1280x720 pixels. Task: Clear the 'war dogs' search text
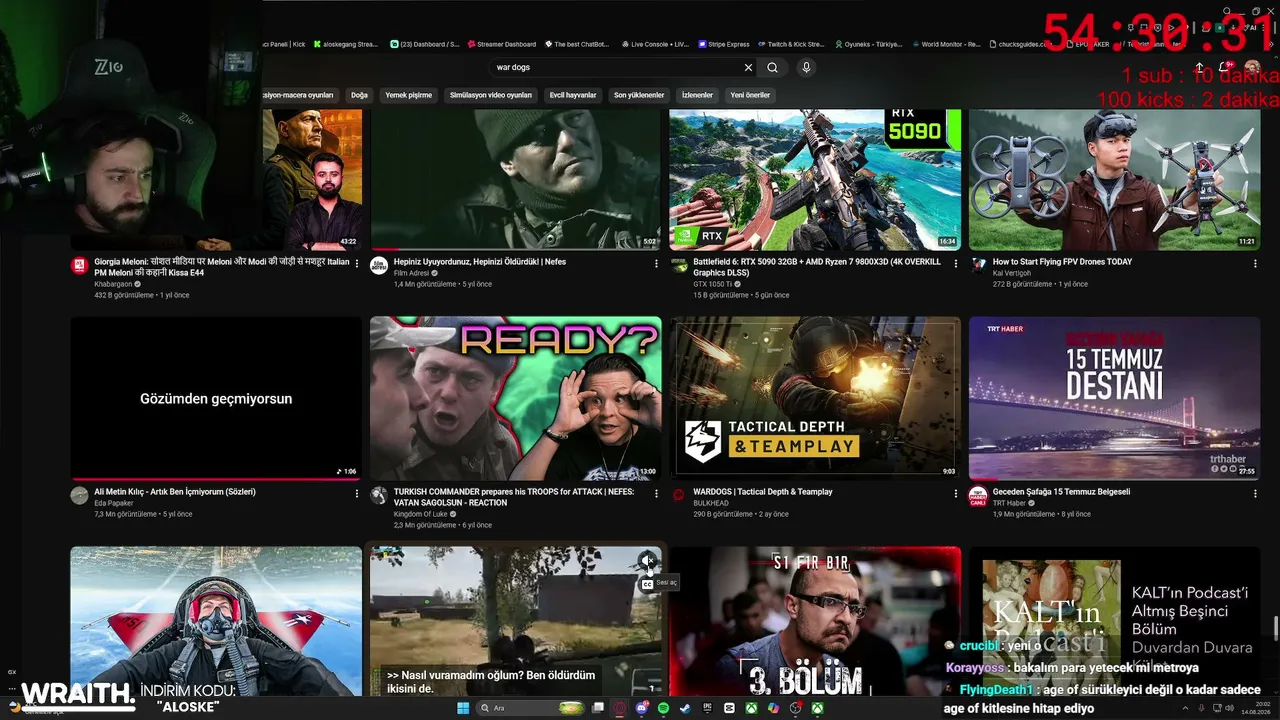[x=748, y=68]
